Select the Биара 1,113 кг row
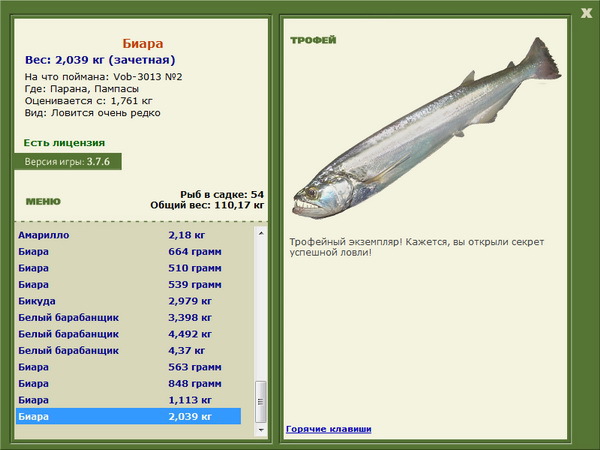 (x=129, y=399)
